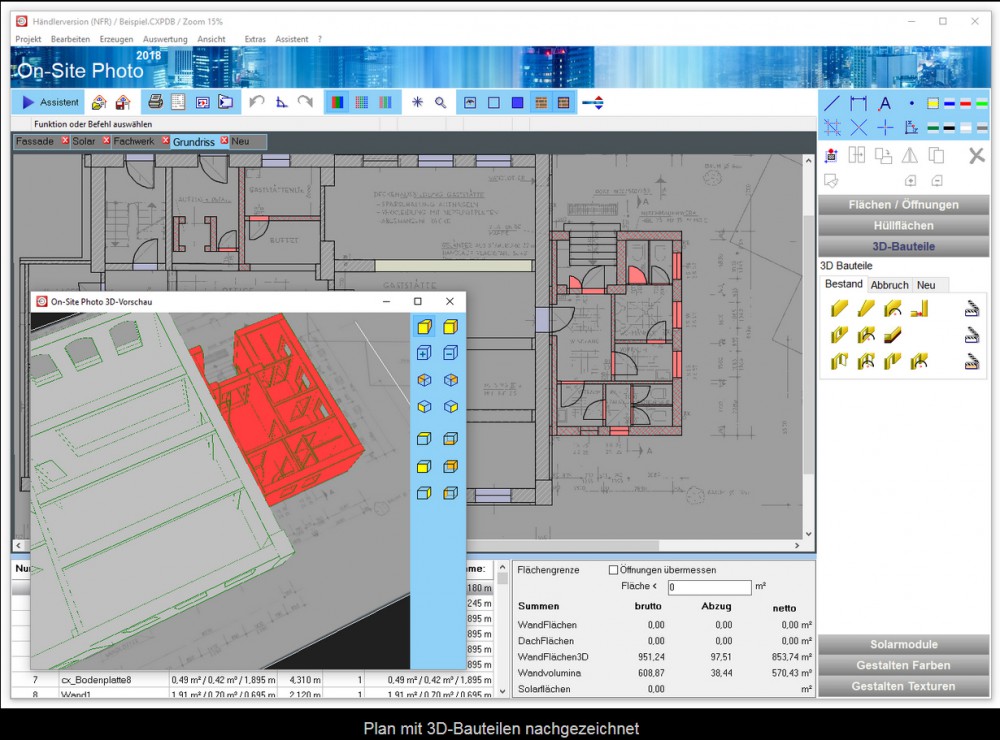1000x740 pixels.
Task: Choose the bright green line color swatch
Action: [982, 103]
